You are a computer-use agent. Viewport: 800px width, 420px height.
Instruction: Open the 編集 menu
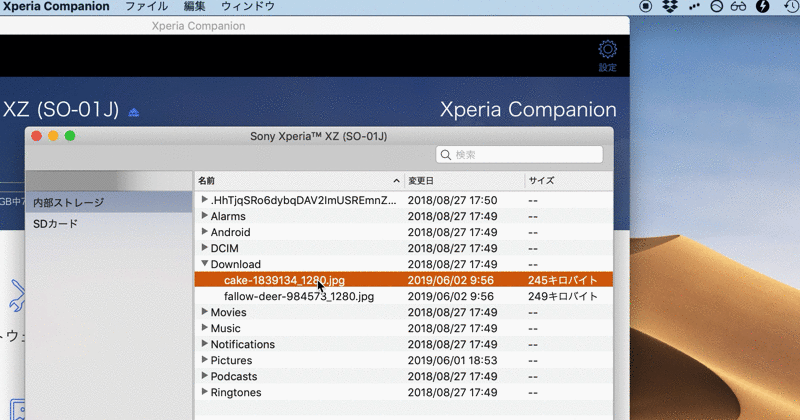194,7
